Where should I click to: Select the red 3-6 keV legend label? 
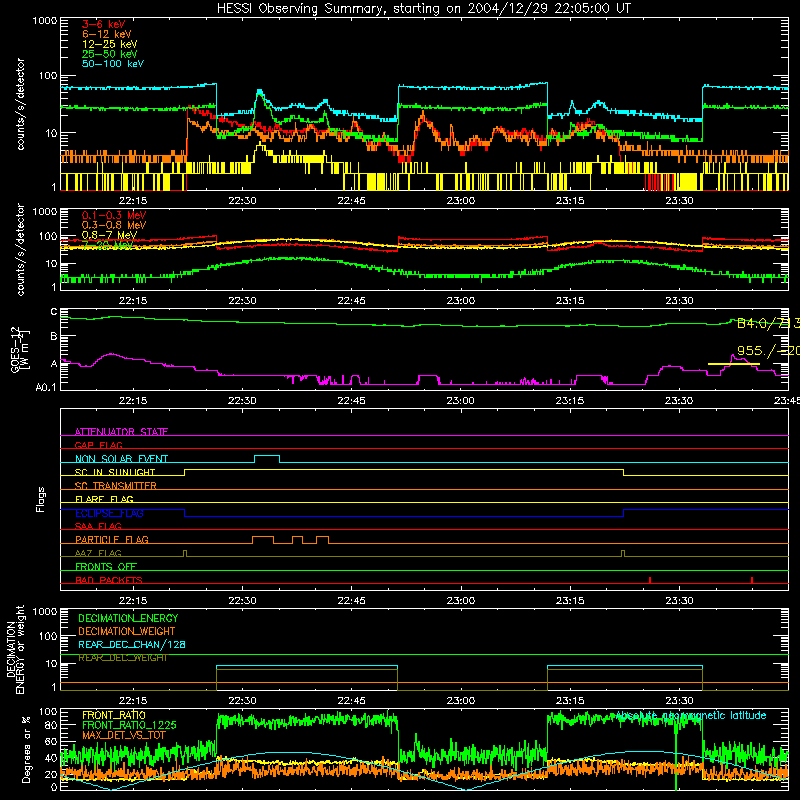coord(104,24)
